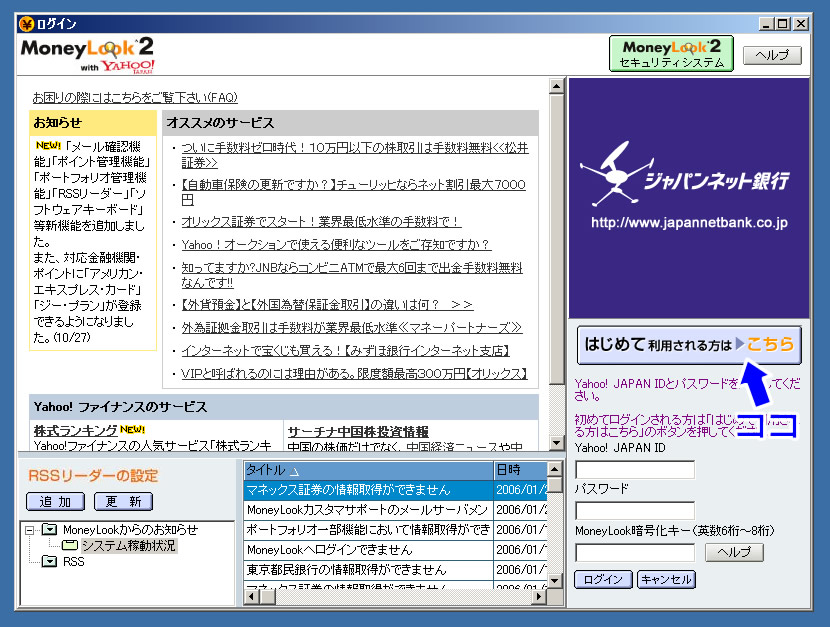
Task: Open the VIP オリックス 300万円 link
Action: pyautogui.click(x=355, y=374)
